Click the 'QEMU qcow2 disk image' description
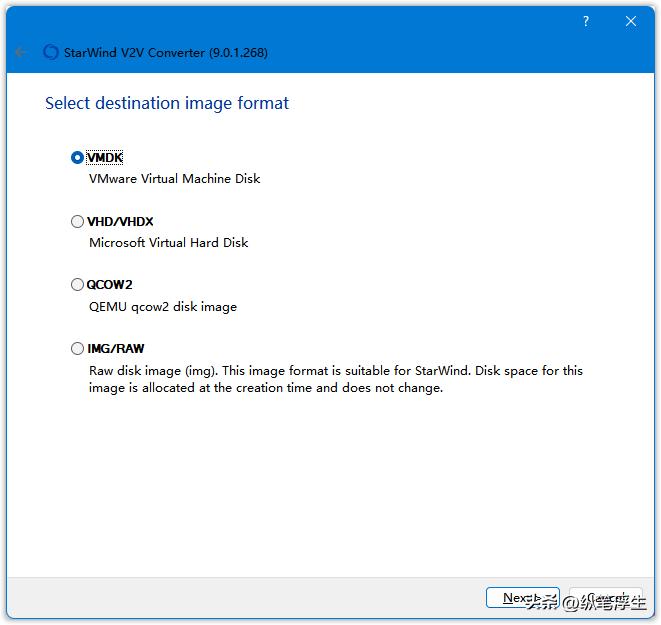The image size is (661, 625). coord(163,307)
